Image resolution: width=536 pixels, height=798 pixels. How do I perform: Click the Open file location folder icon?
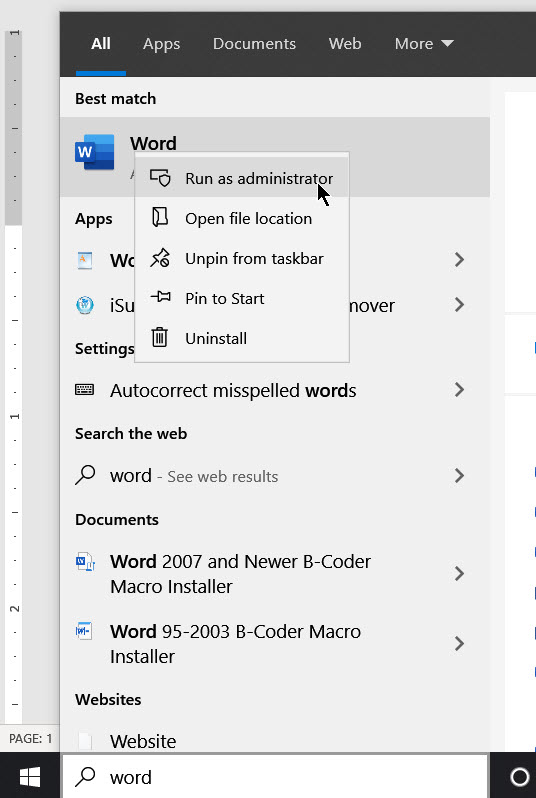(160, 217)
